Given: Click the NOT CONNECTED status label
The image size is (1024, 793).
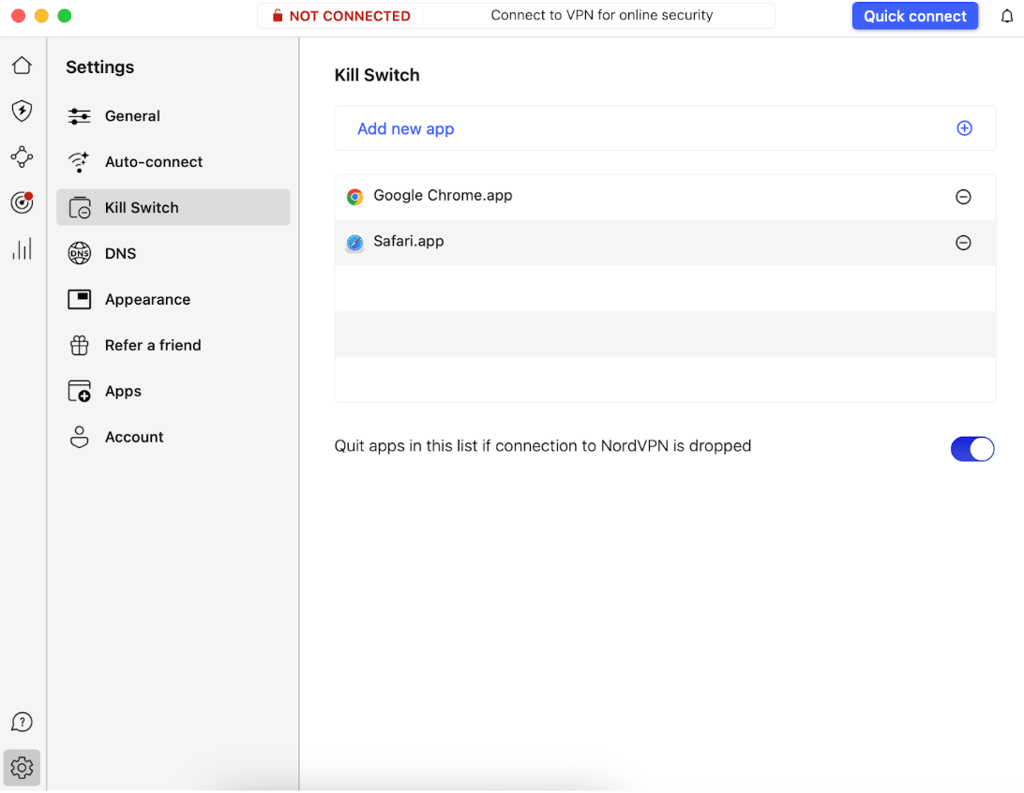Looking at the screenshot, I should click(x=350, y=16).
